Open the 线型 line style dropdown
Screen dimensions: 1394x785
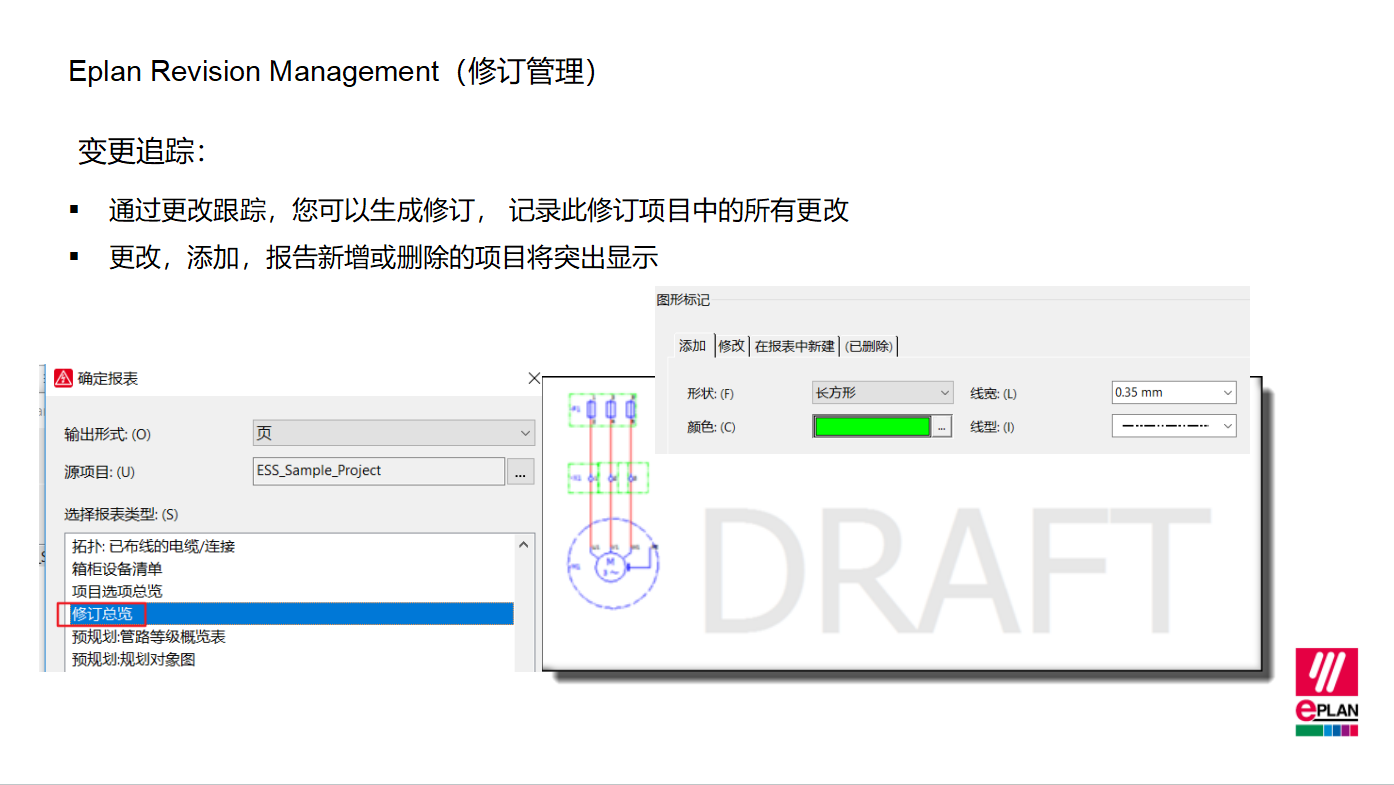point(1174,426)
